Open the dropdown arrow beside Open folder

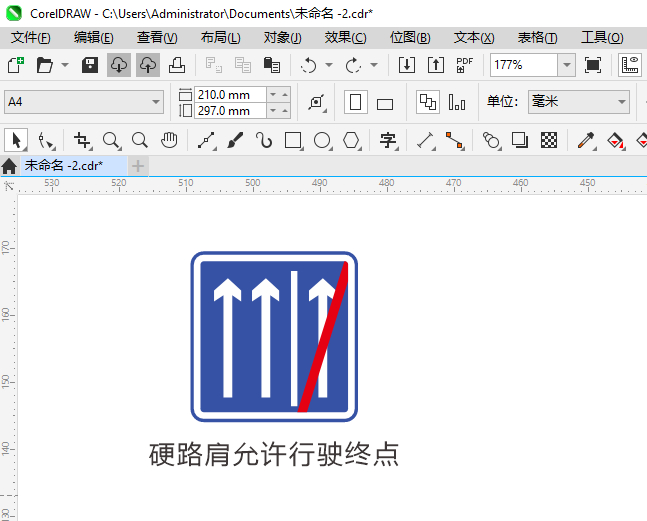click(x=65, y=65)
